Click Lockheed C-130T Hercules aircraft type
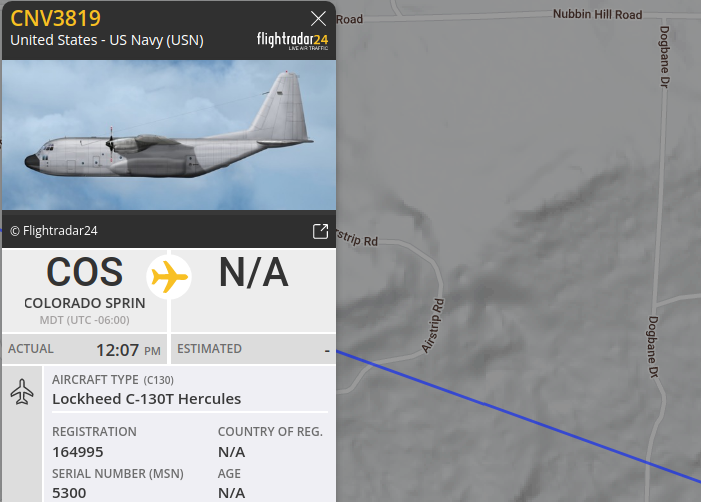The height and width of the screenshot is (502, 701). (147, 399)
